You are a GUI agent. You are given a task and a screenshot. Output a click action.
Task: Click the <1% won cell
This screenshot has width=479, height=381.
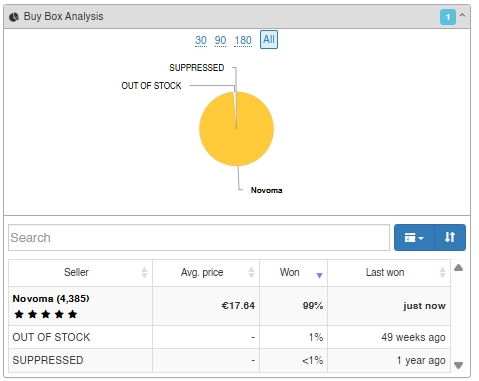tap(294, 360)
